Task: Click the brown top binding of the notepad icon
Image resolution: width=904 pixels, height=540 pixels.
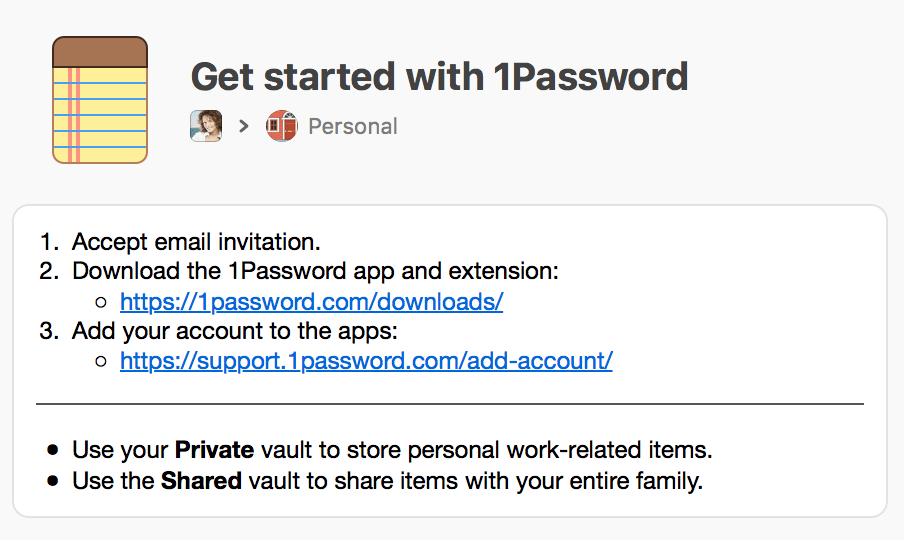Action: coord(100,52)
